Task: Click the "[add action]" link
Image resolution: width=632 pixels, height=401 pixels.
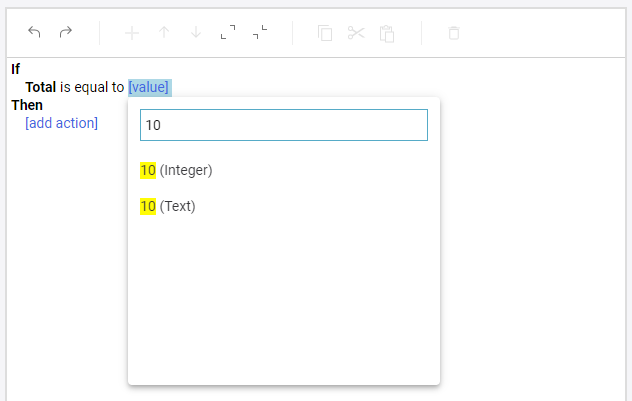Action: (61, 123)
